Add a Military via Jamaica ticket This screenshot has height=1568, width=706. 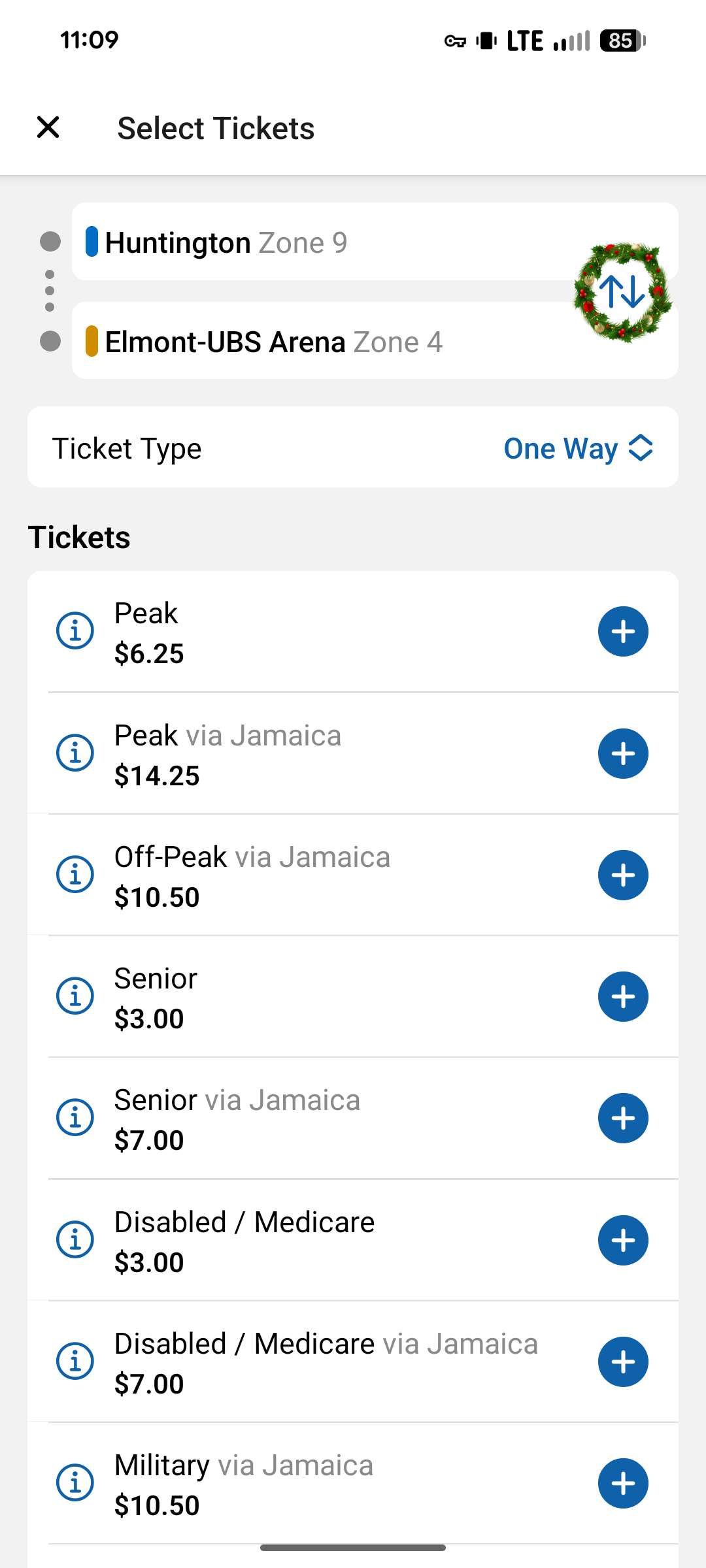(x=623, y=1483)
